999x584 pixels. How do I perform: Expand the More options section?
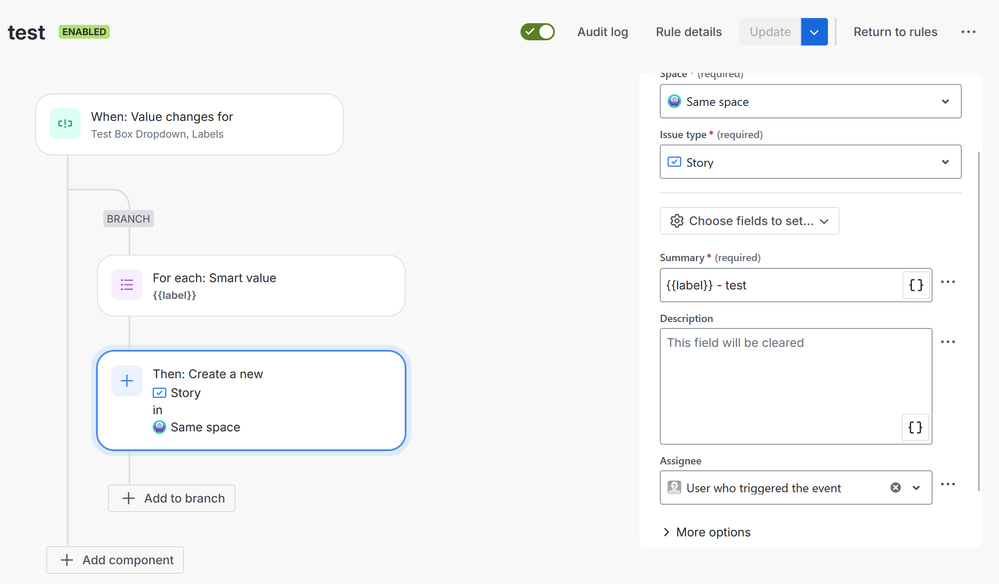[707, 532]
